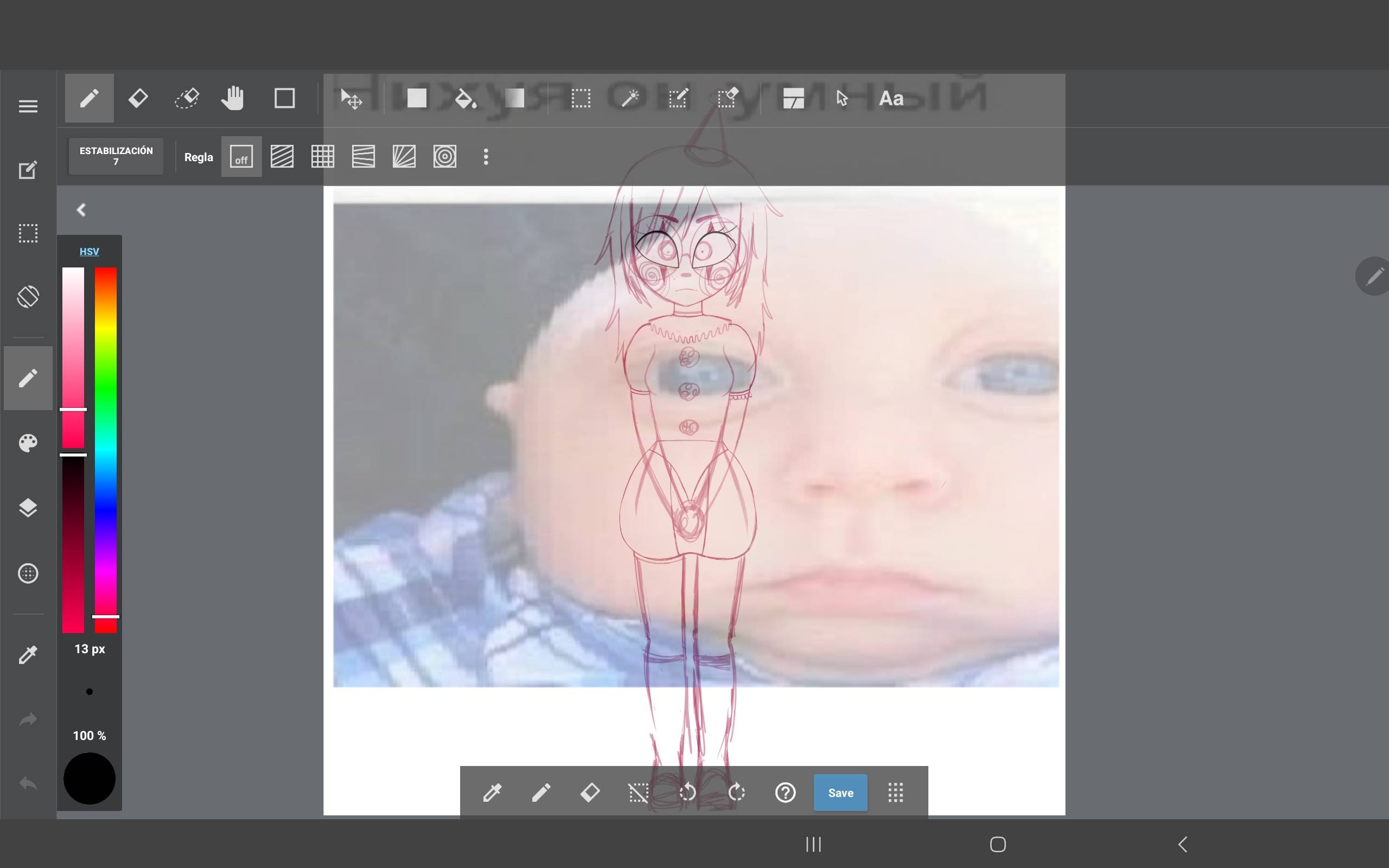Deselect using crossed selection icon
This screenshot has height=868, width=1389.
639,792
